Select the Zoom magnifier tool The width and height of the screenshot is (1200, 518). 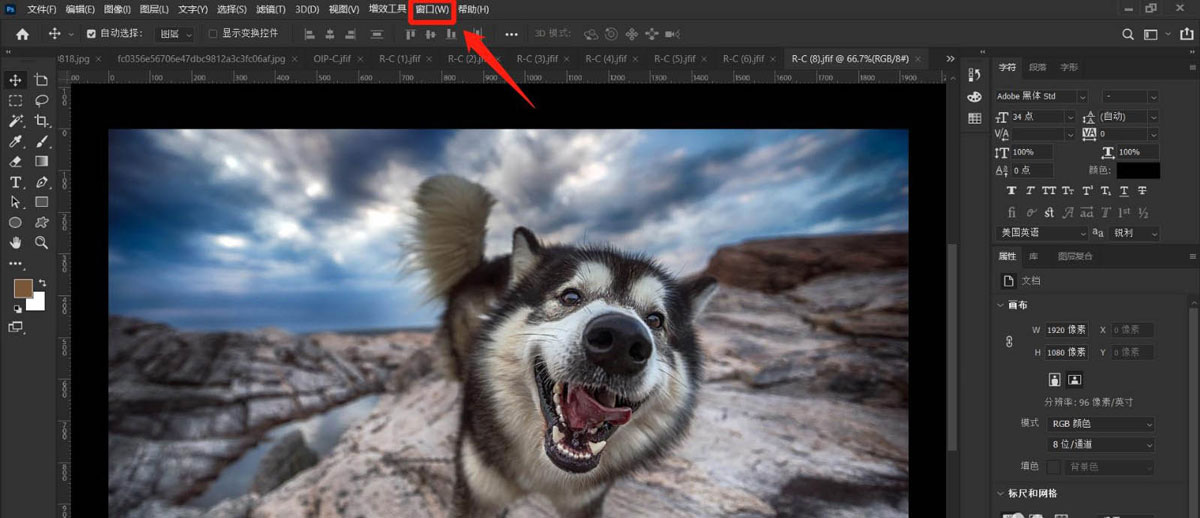tap(41, 243)
